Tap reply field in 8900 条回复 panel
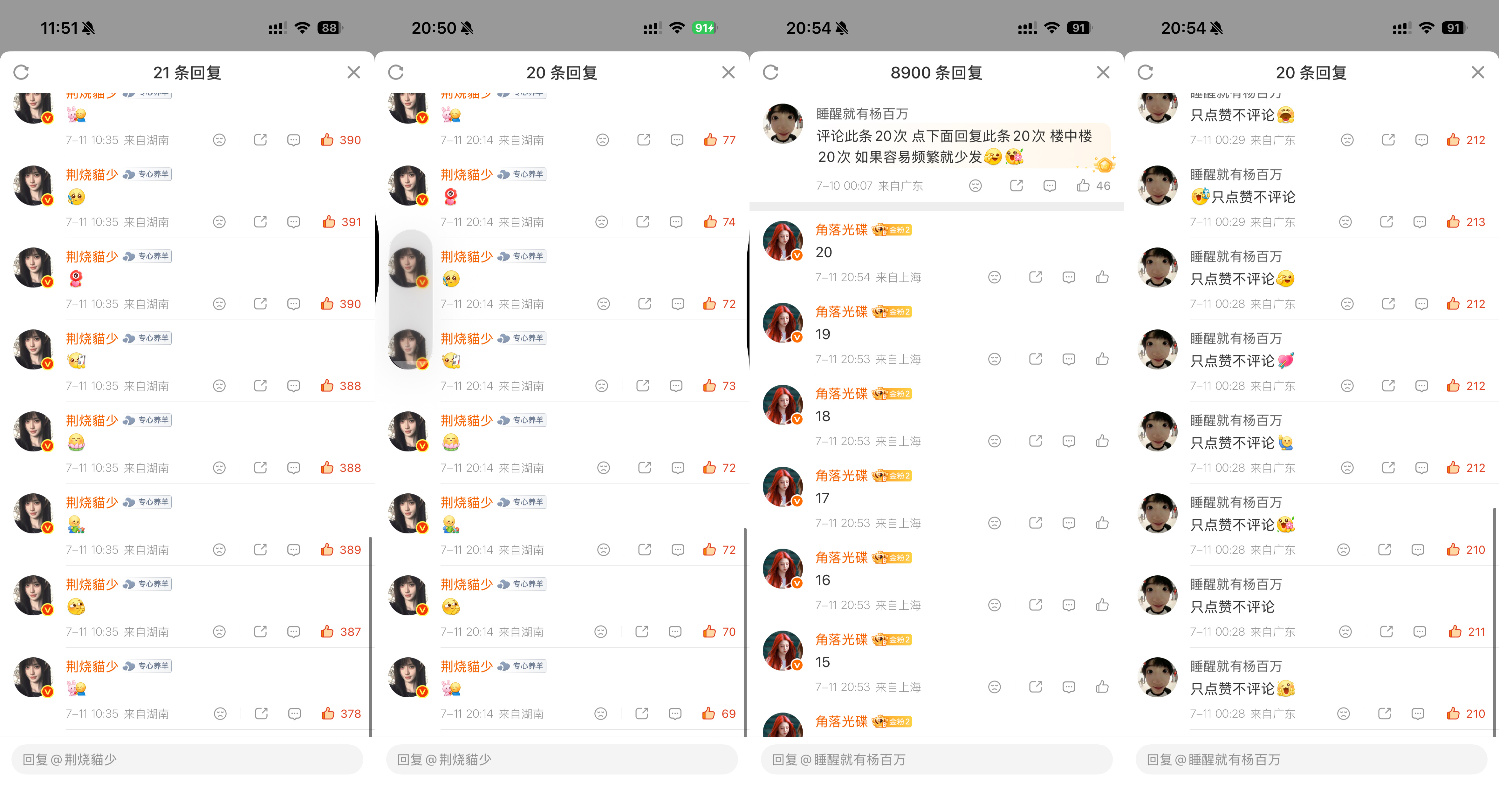Image resolution: width=1499 pixels, height=812 pixels. tap(937, 759)
